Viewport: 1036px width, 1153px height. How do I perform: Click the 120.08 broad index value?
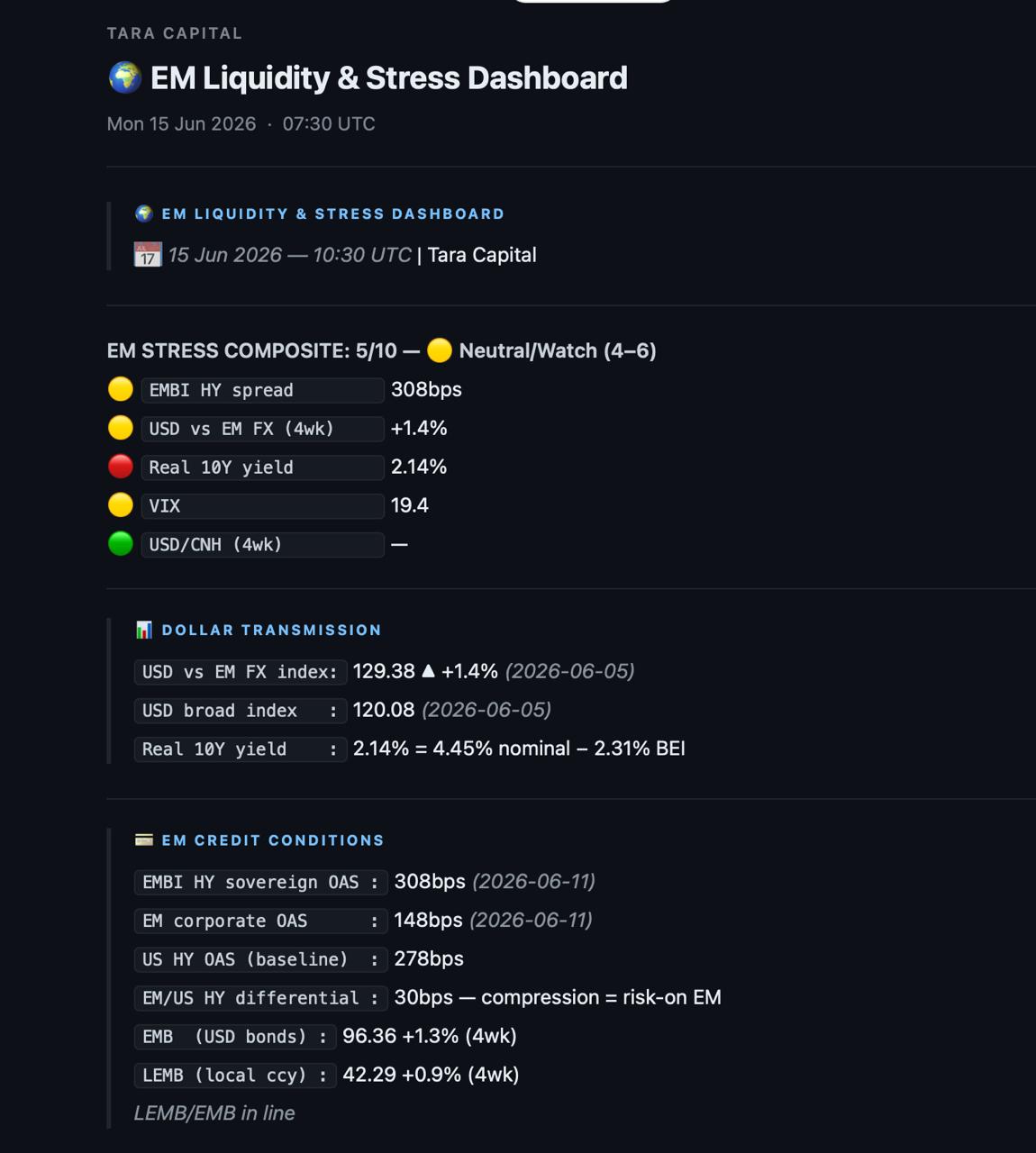click(x=384, y=710)
